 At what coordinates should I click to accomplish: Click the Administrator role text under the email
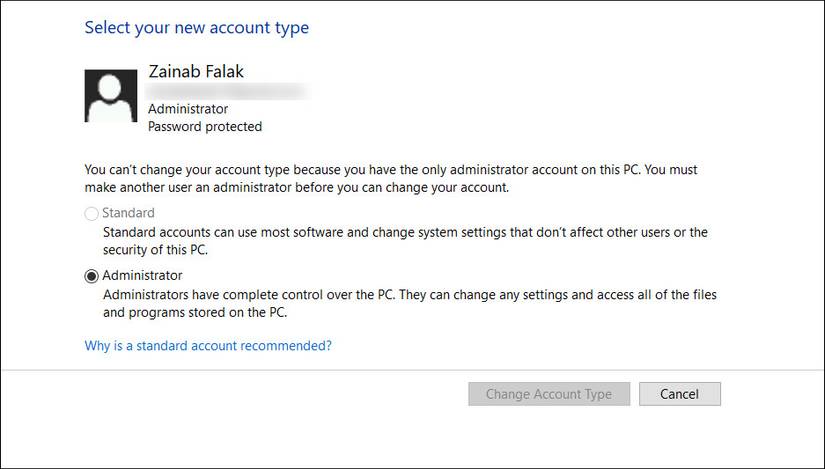[188, 109]
